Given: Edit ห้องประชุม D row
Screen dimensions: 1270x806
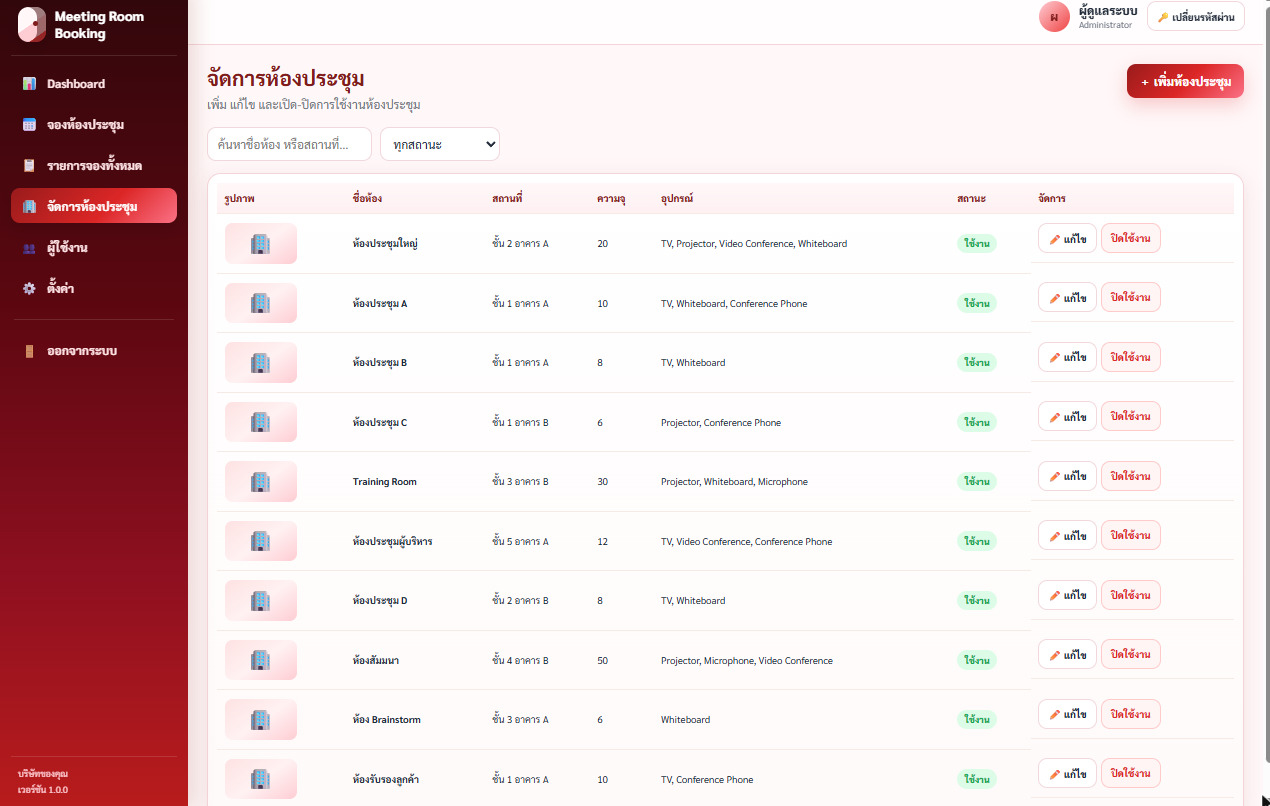Looking at the screenshot, I should coord(1067,595).
